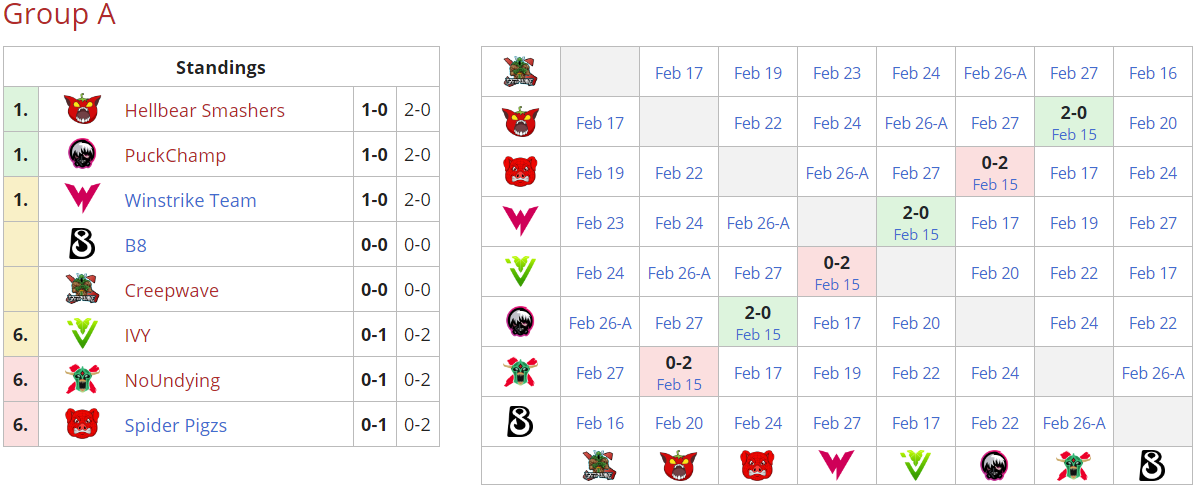Viewport: 1200px width, 492px height.
Task: Click the NoUndying logo in the crosstable's bottom row
Action: (1073, 465)
